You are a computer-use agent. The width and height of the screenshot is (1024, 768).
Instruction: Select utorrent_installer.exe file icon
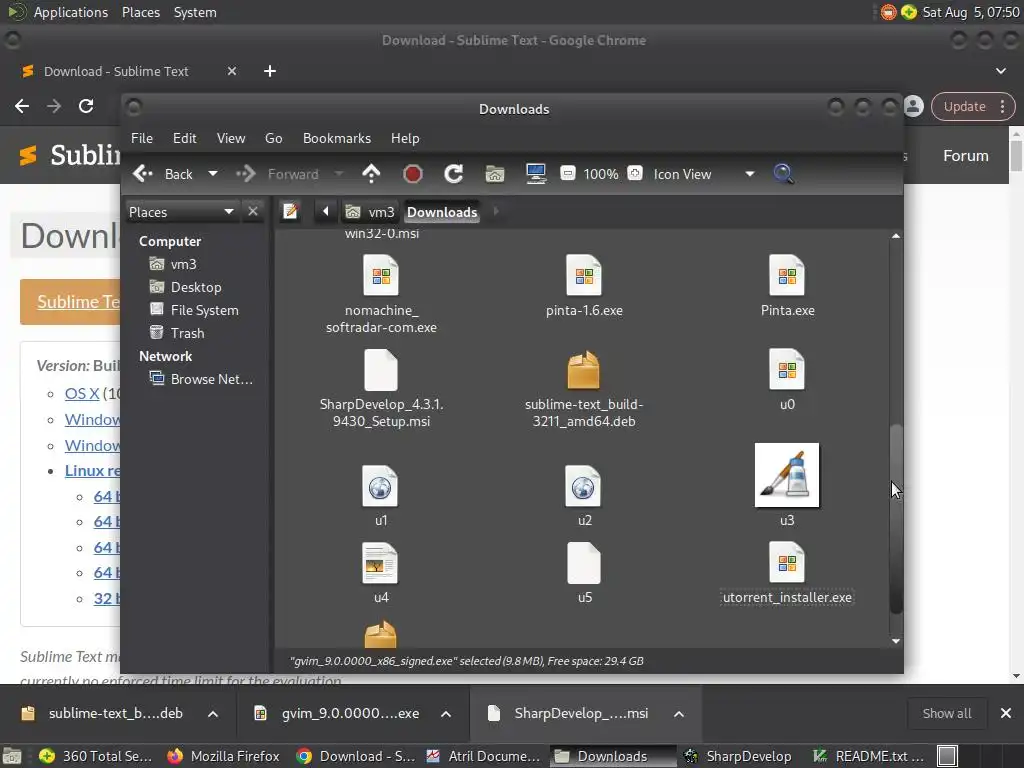coord(787,564)
